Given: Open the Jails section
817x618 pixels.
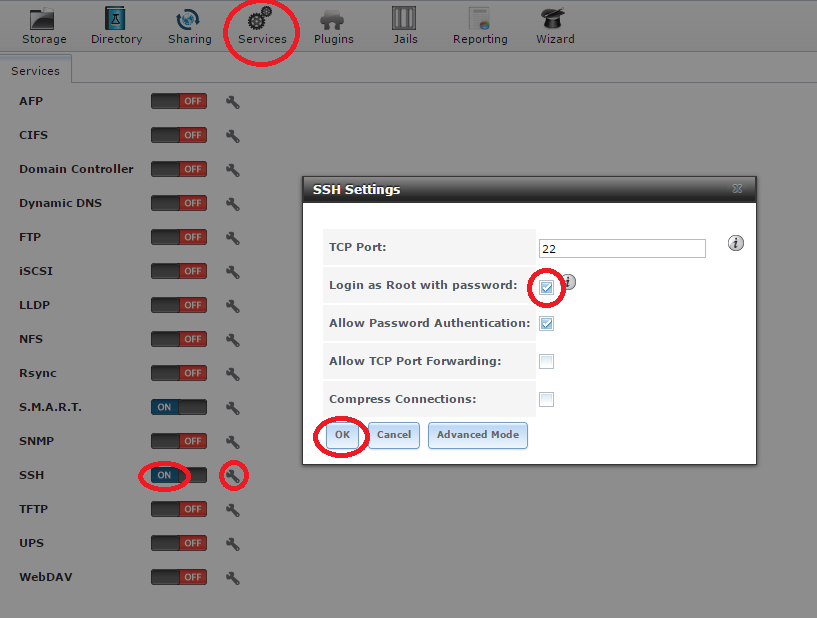Looking at the screenshot, I should point(405,26).
